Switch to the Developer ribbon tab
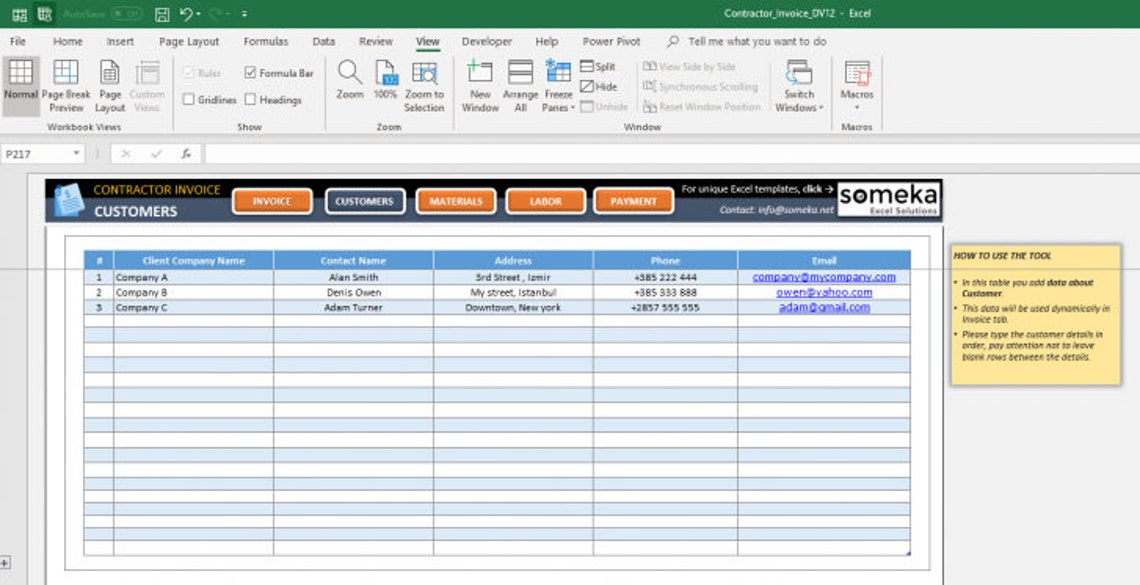This screenshot has width=1140, height=585. [487, 41]
